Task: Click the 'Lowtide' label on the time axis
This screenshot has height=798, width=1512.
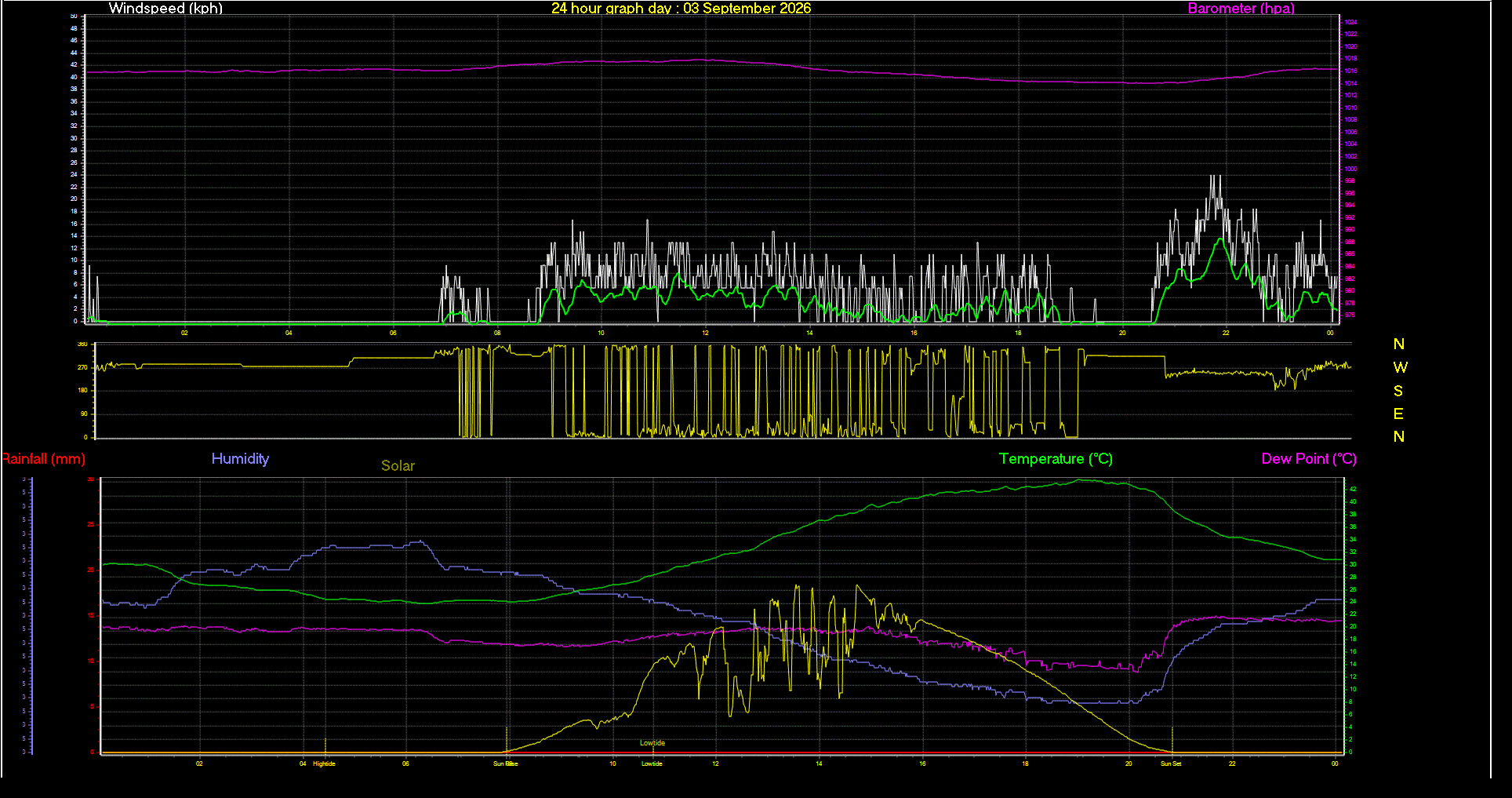Action: tap(652, 763)
